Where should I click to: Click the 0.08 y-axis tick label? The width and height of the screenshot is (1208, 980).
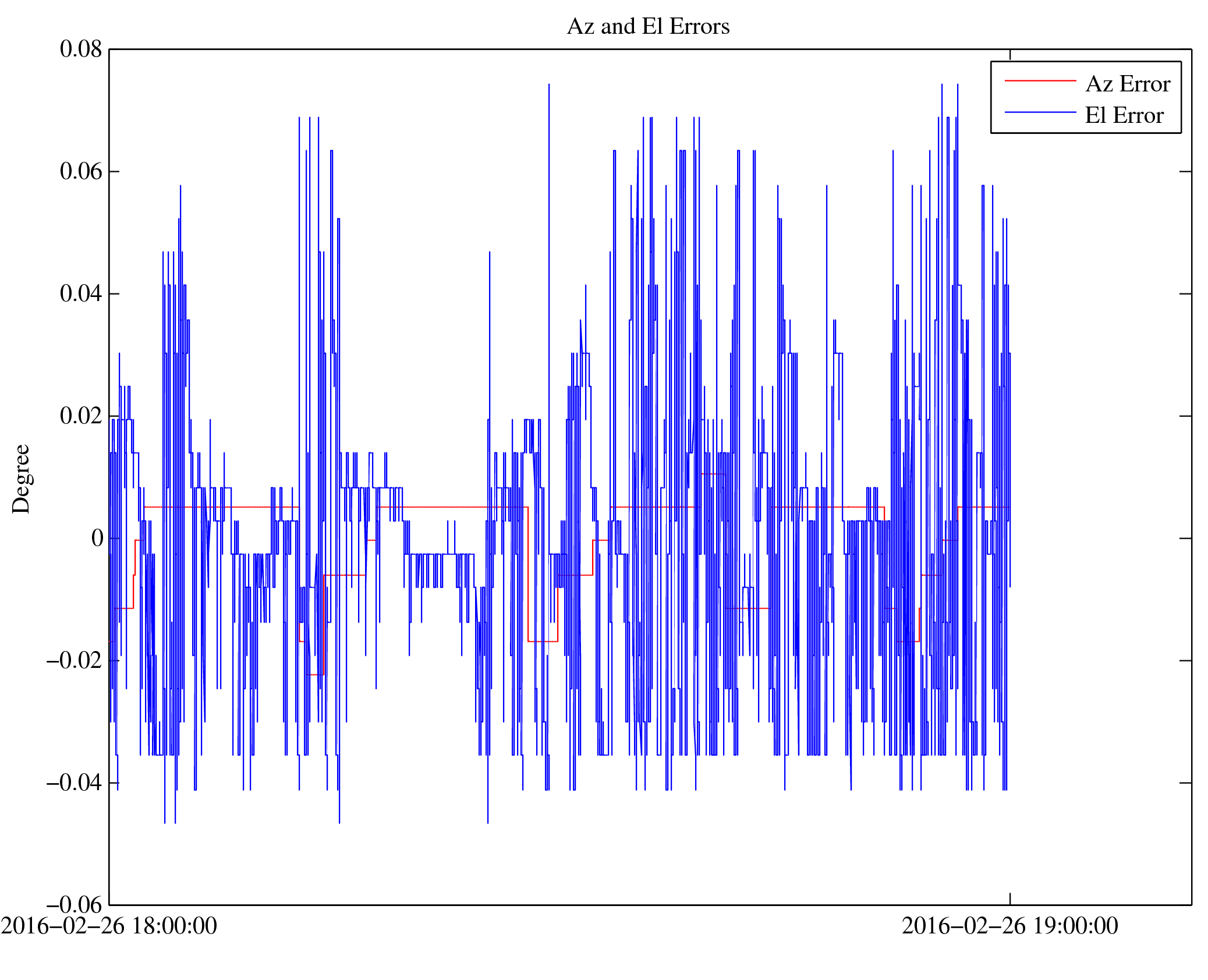(x=81, y=49)
